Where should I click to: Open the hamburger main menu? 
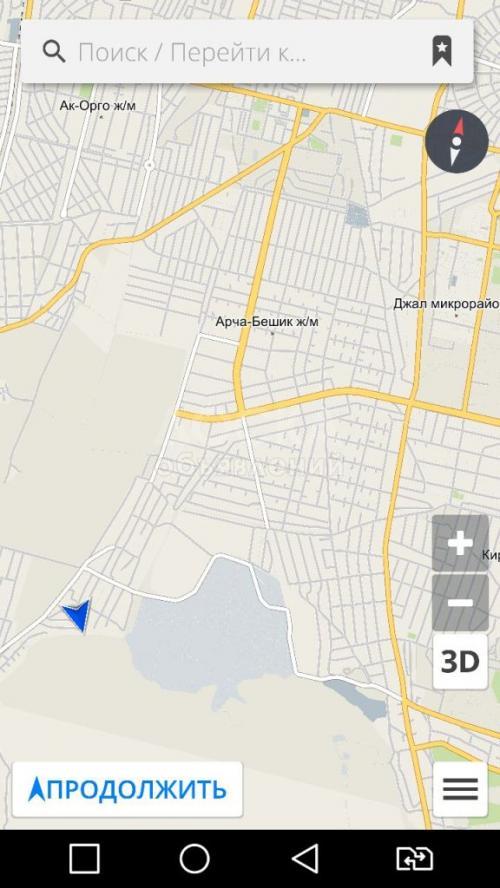coord(460,789)
